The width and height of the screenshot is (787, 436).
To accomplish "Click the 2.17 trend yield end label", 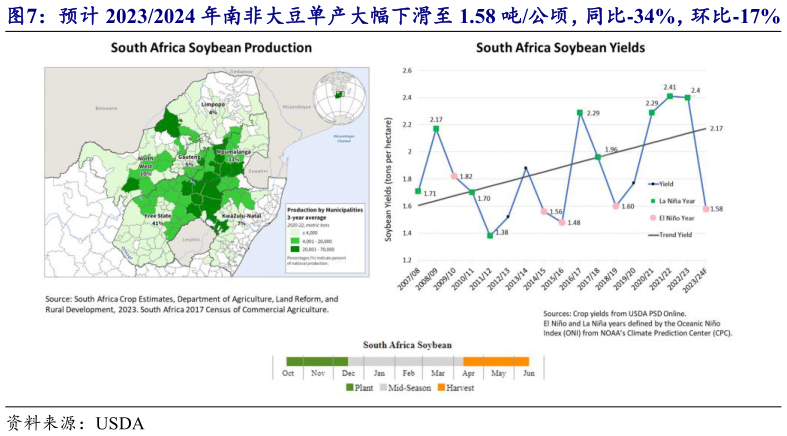I will (716, 128).
